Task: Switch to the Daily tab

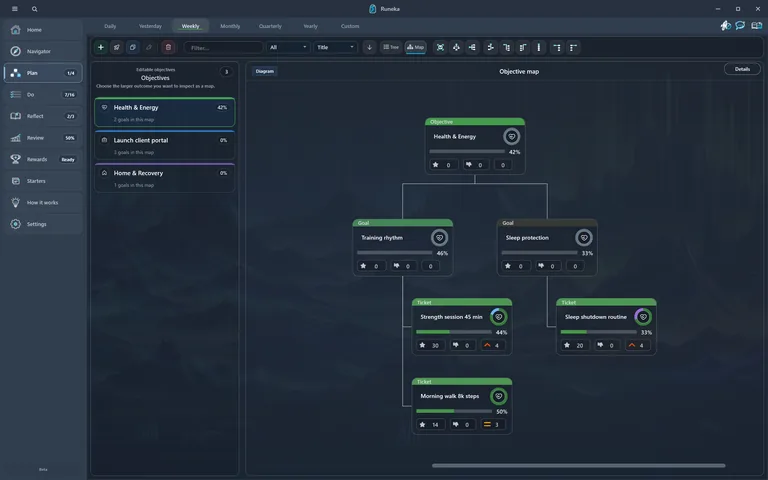Action: pos(110,26)
